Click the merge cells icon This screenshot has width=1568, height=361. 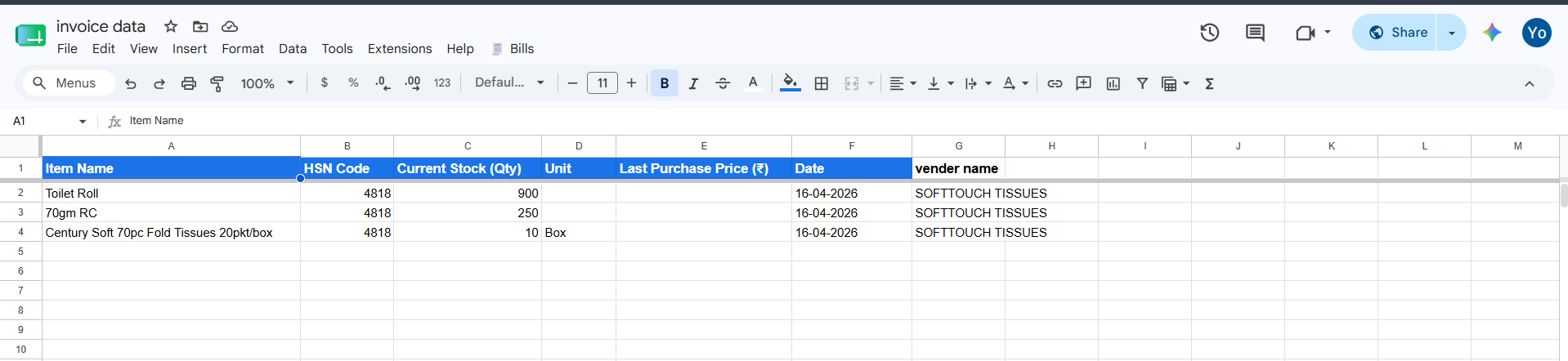point(852,83)
